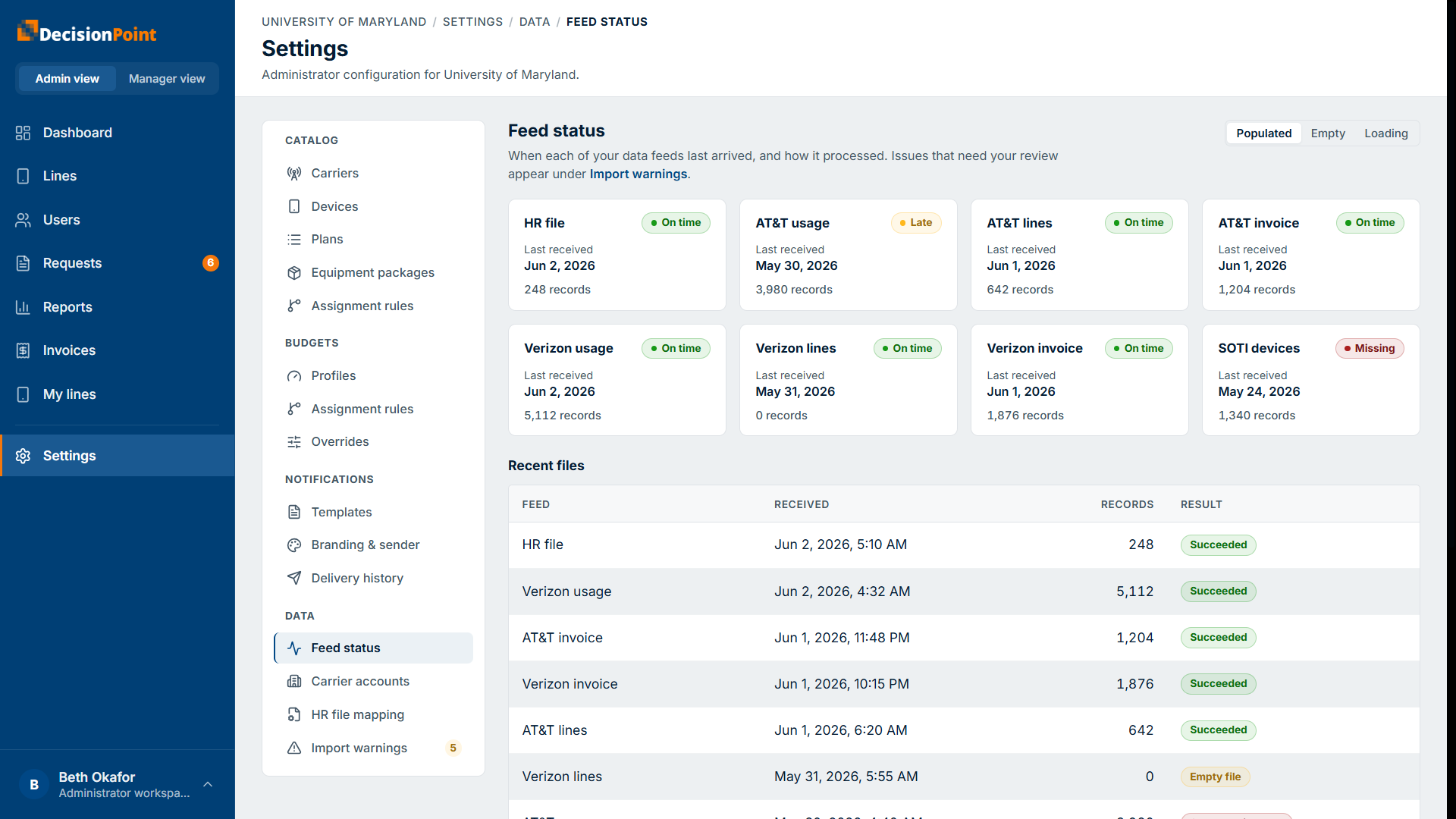
Task: Open Branding & sender settings
Action: pos(373,545)
